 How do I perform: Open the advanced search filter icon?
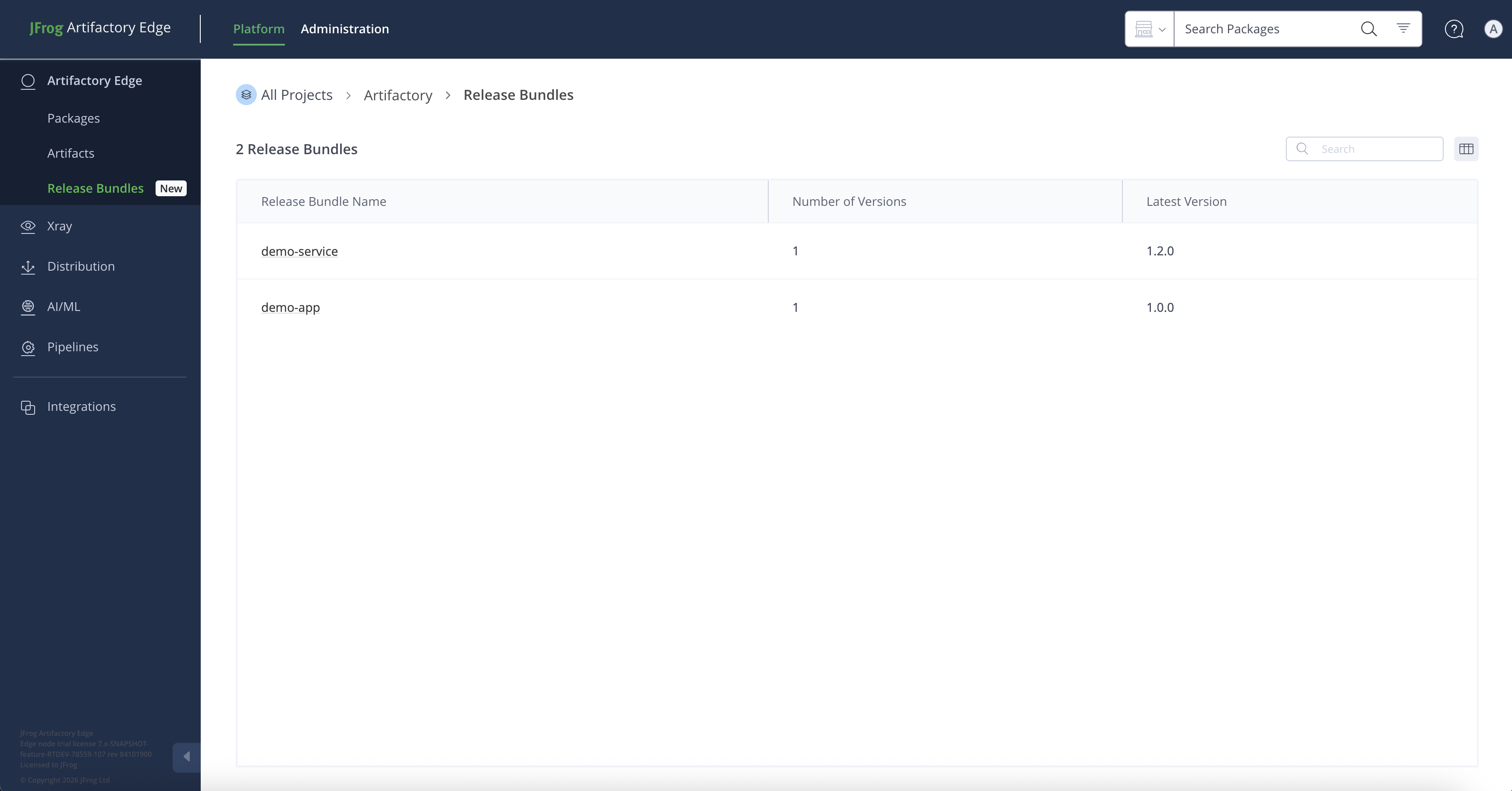1403,28
